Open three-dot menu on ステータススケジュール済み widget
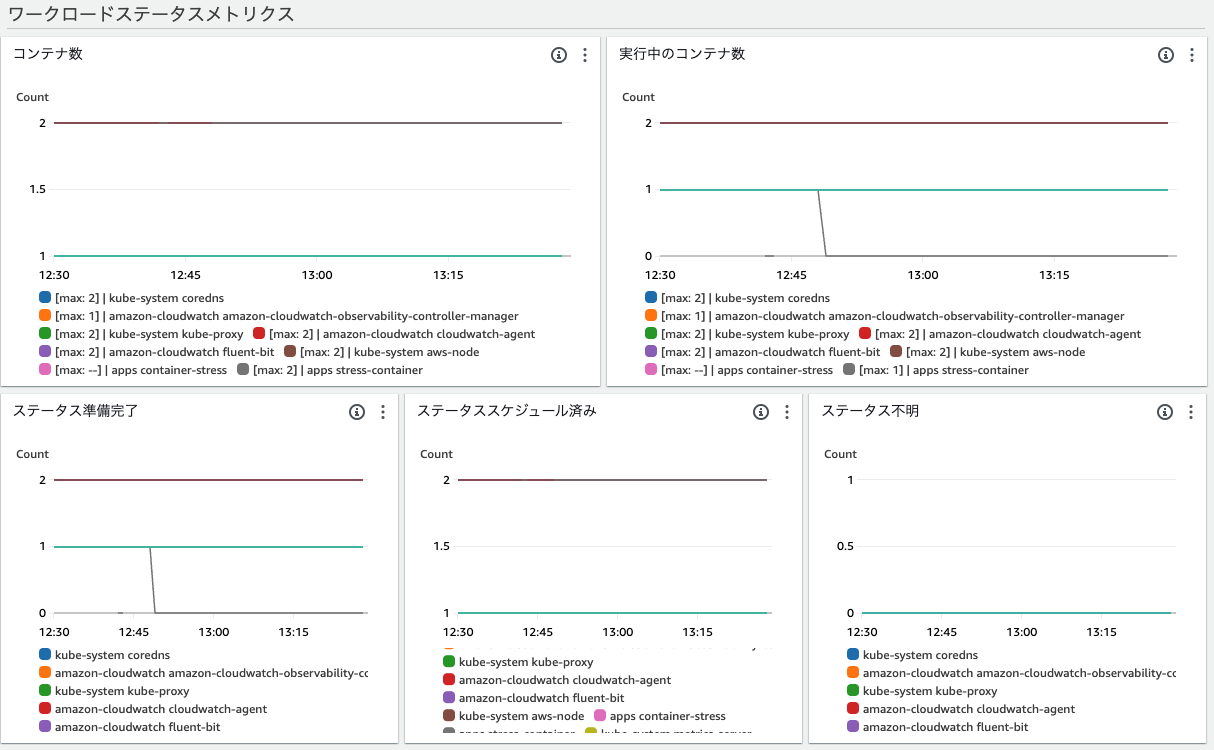This screenshot has width=1214, height=750. (787, 412)
